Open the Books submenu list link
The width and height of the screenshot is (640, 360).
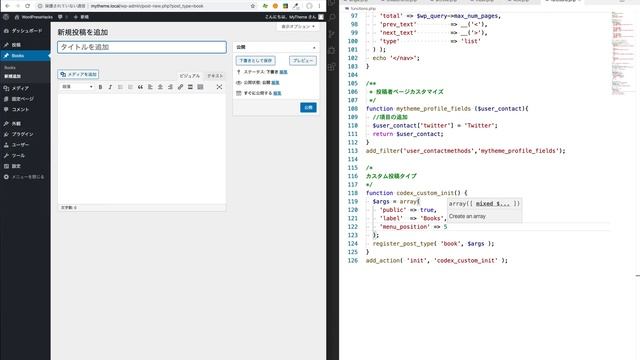pos(10,68)
